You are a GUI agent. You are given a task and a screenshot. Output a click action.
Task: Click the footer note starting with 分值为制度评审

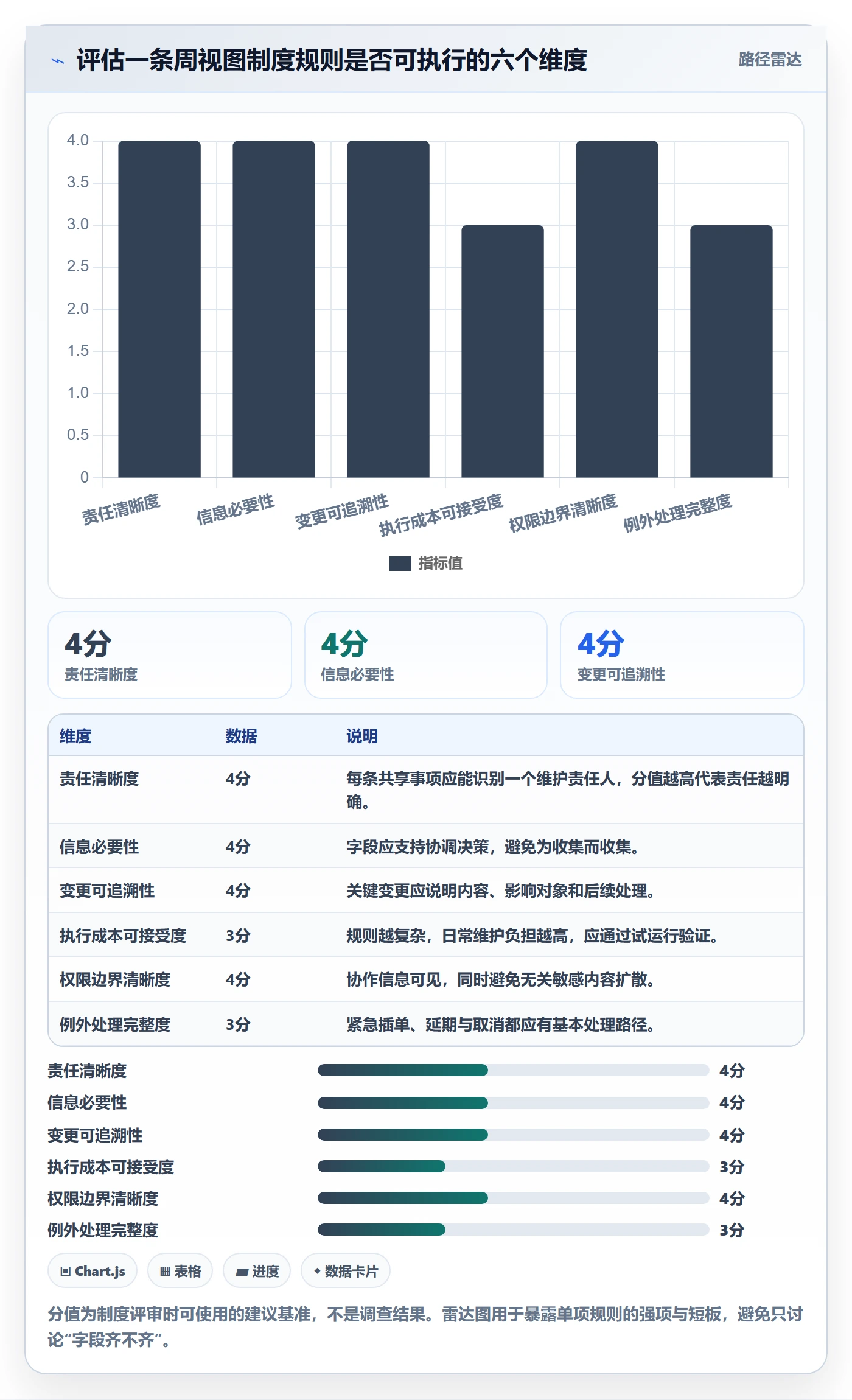(425, 1327)
